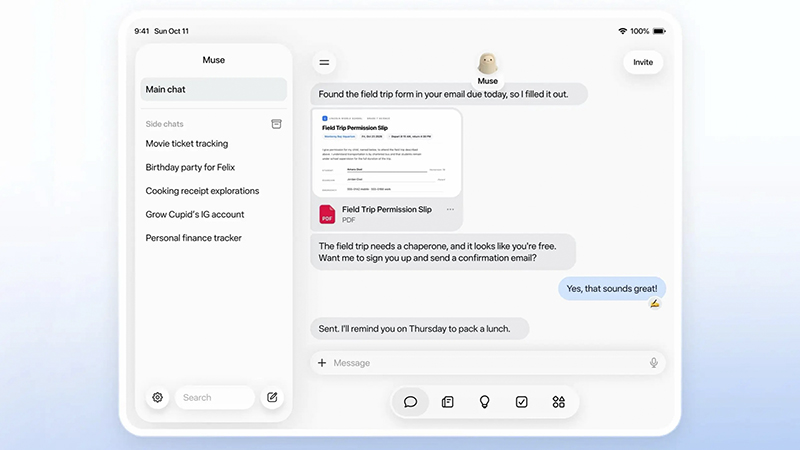This screenshot has width=800, height=450.
Task: Open Personal finance tracker chat
Action: point(193,238)
